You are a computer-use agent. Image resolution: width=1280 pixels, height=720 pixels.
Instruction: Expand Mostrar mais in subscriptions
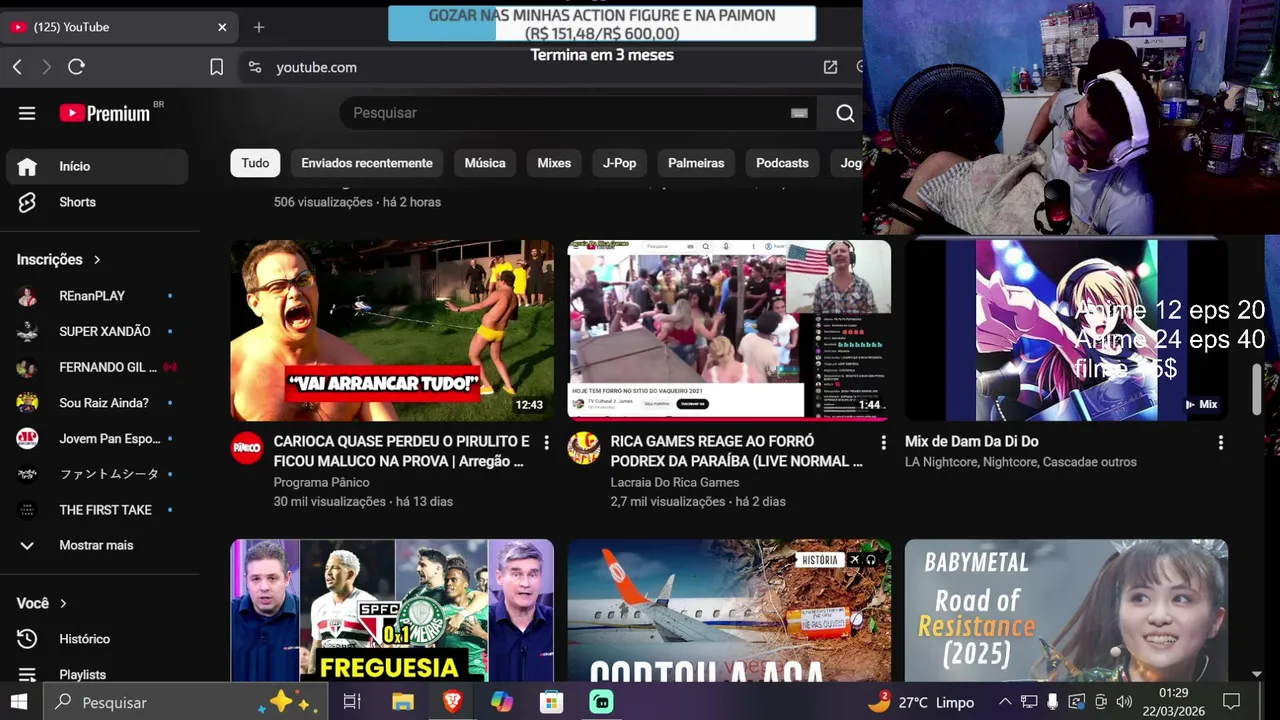(96, 545)
